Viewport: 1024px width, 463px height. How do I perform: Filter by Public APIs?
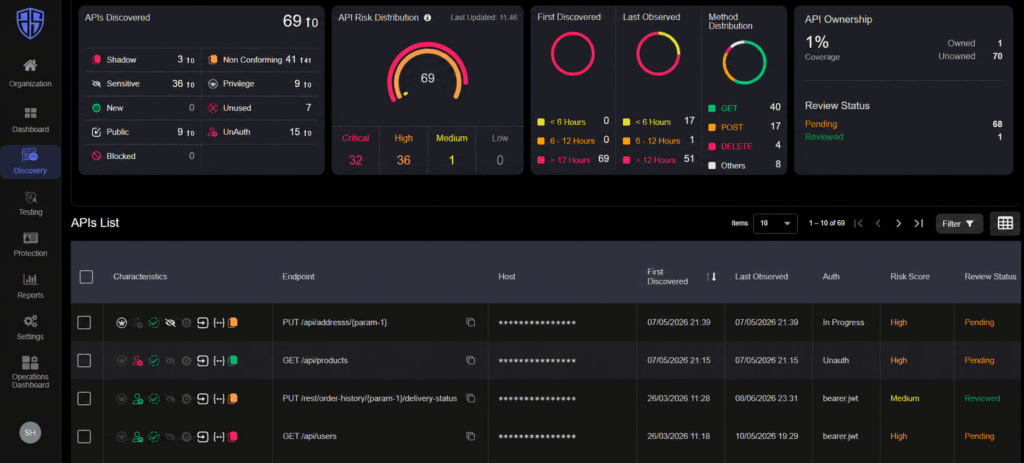pyautogui.click(x=142, y=132)
